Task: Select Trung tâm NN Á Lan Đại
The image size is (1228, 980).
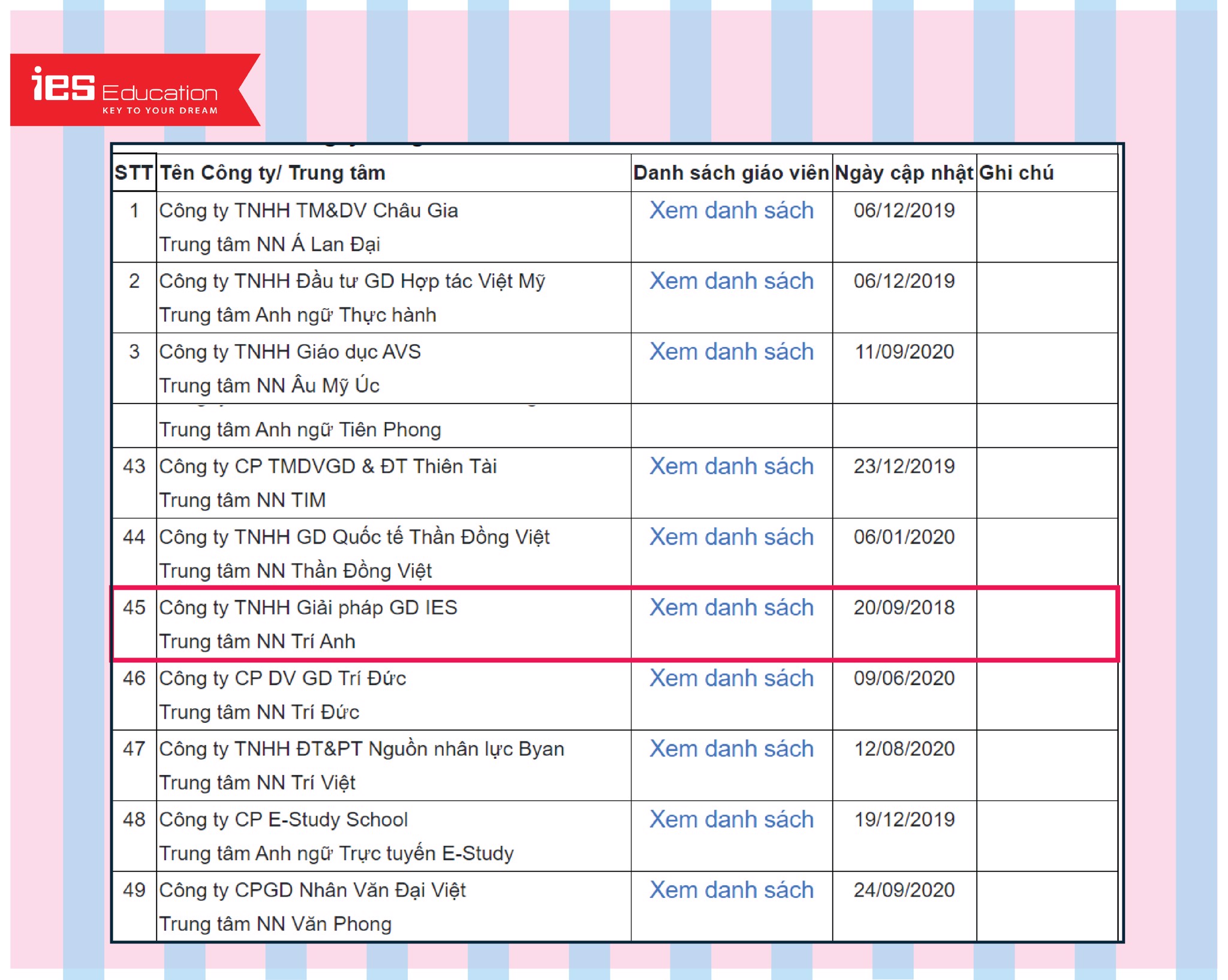Action: [270, 245]
